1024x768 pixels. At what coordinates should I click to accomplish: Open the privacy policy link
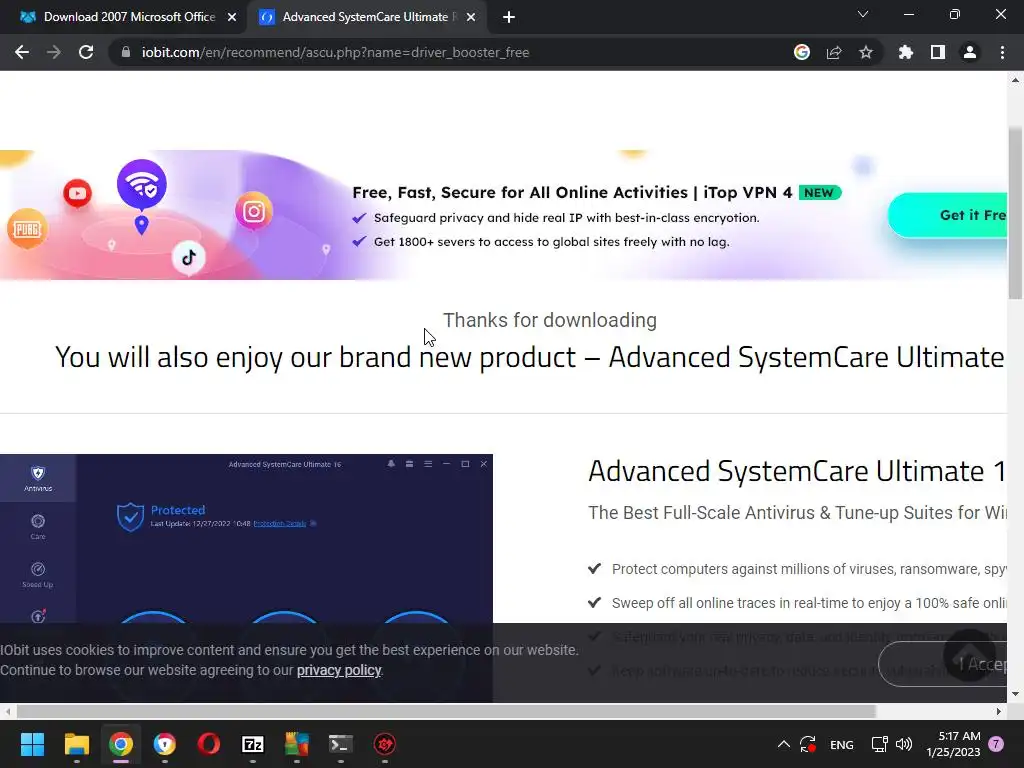coord(339,670)
